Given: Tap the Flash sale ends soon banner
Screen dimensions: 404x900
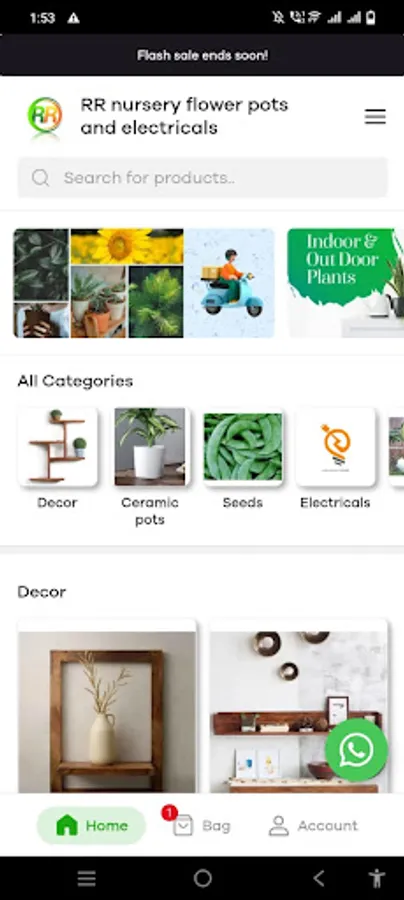Looking at the screenshot, I should click(x=202, y=56).
